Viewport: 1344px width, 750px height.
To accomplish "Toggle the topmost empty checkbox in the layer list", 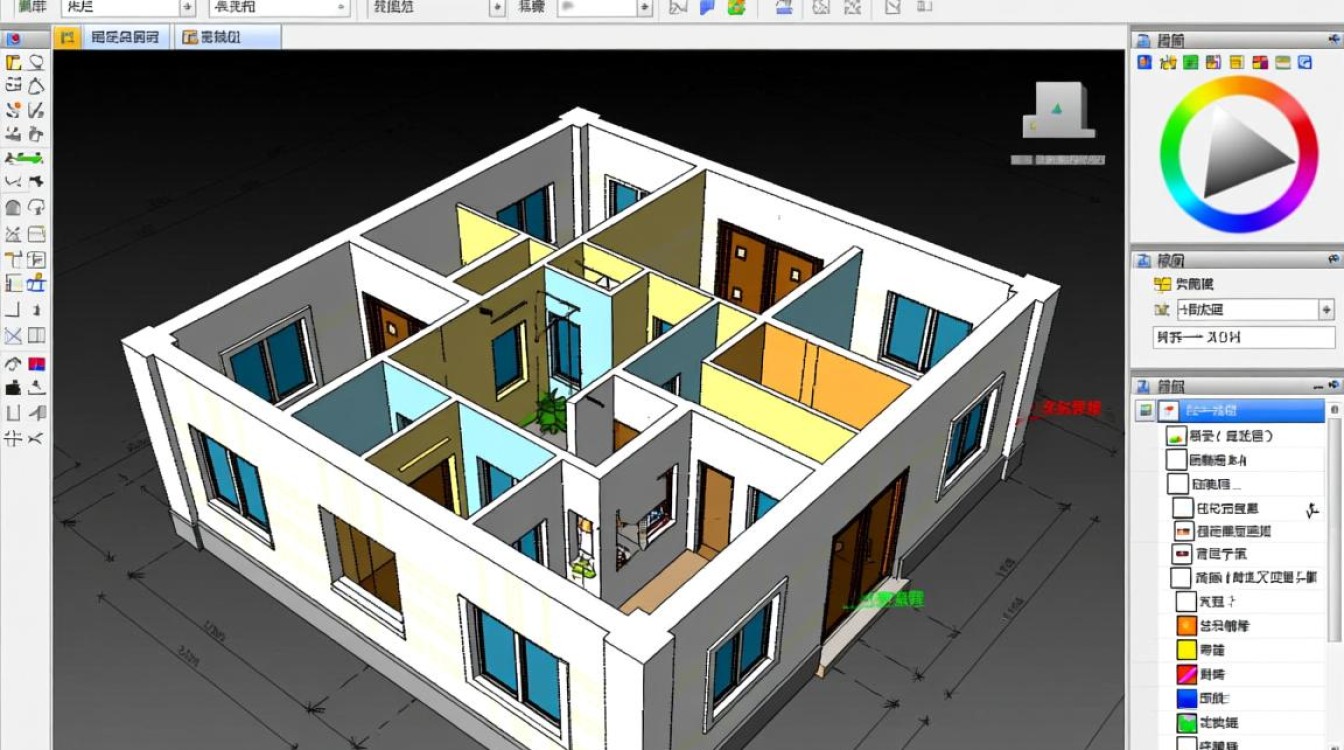I will [x=1176, y=460].
